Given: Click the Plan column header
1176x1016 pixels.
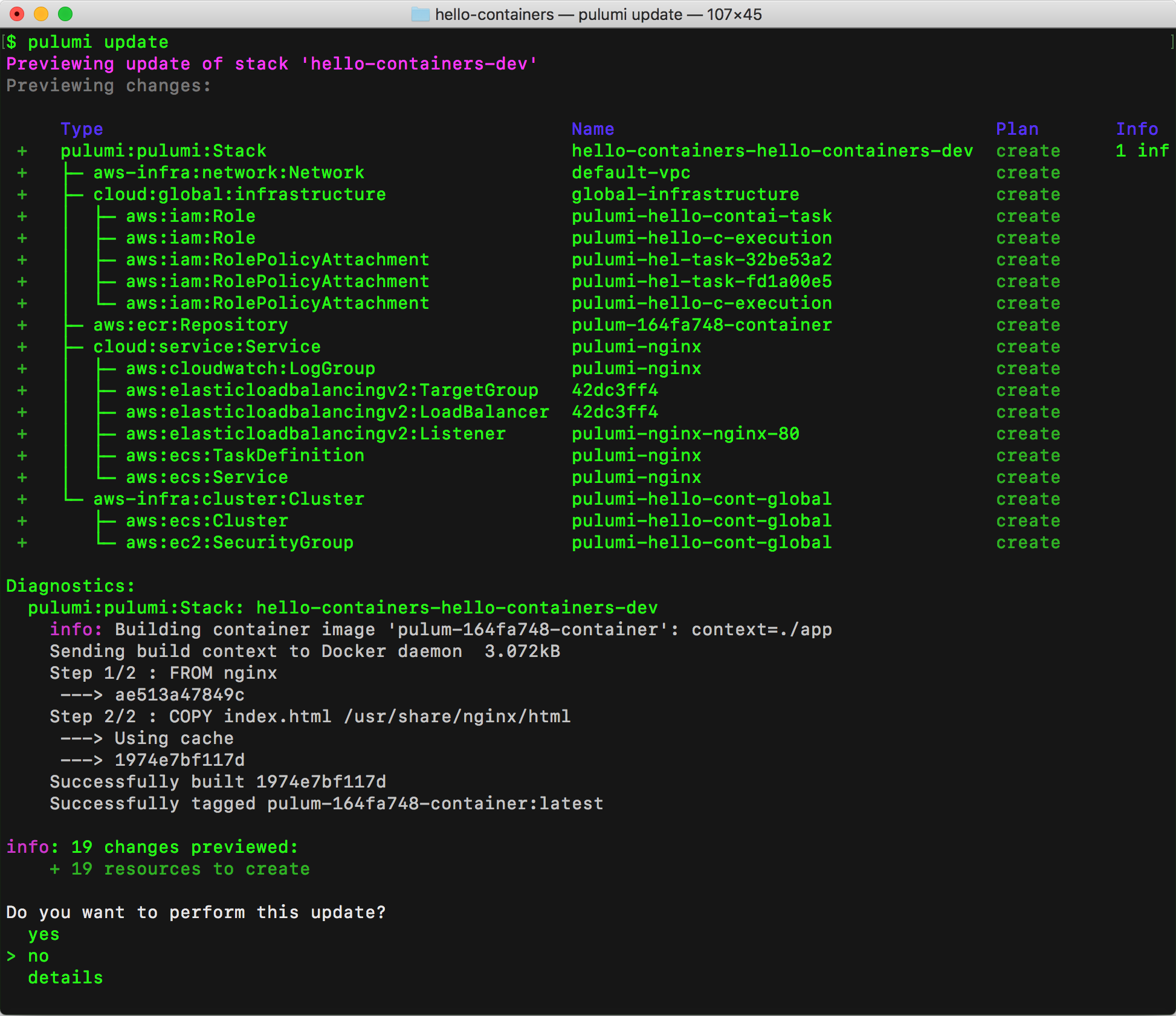Looking at the screenshot, I should [x=1017, y=129].
